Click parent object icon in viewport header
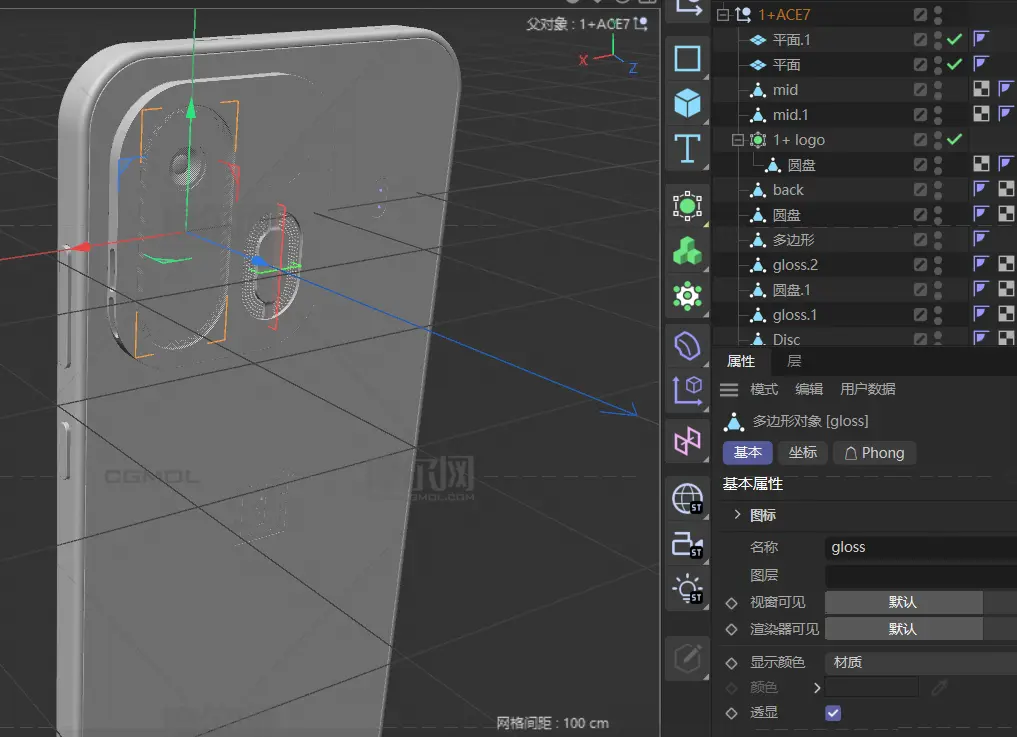The width and height of the screenshot is (1017, 737). point(640,23)
